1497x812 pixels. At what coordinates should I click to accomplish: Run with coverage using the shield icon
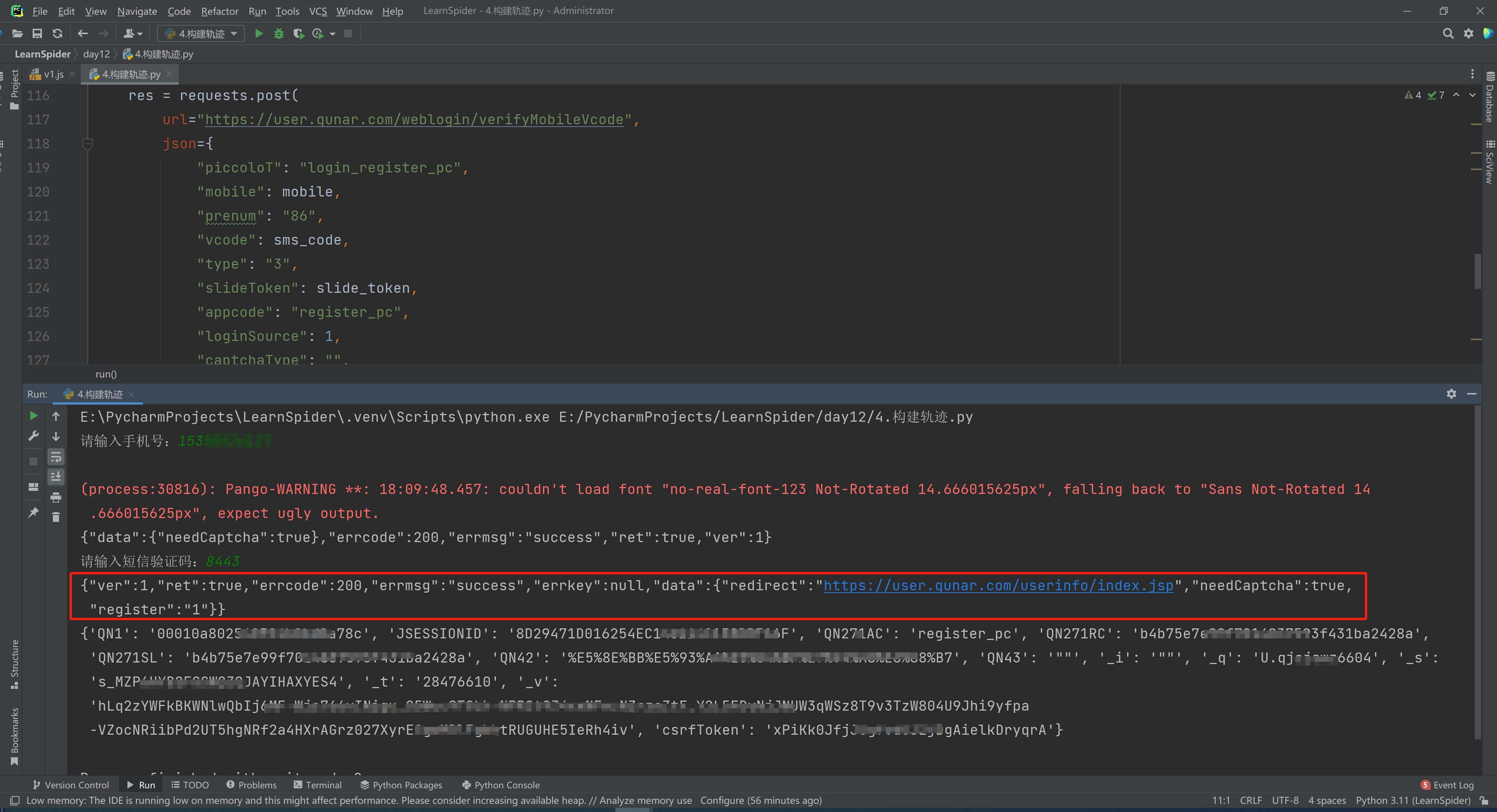click(299, 34)
